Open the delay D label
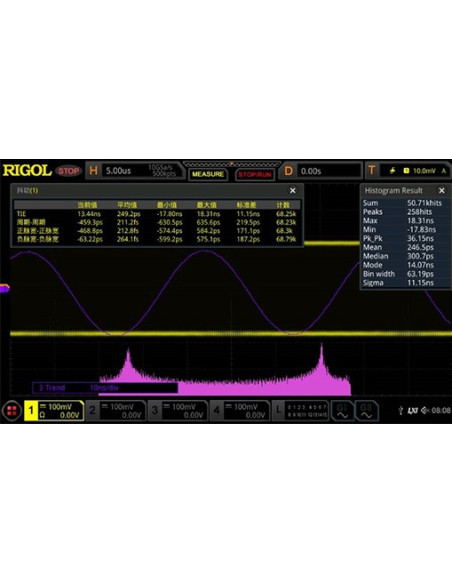 (289, 171)
